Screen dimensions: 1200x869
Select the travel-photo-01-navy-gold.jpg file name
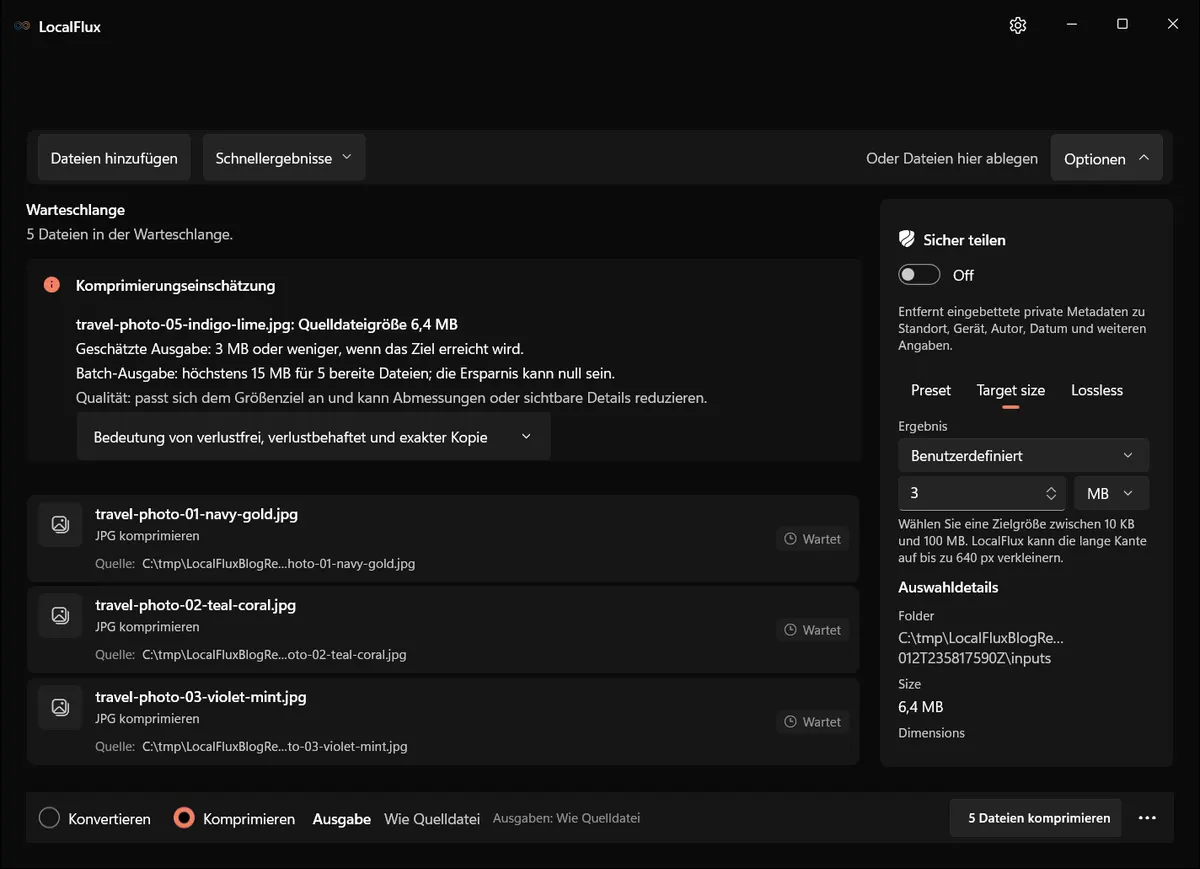pos(196,514)
